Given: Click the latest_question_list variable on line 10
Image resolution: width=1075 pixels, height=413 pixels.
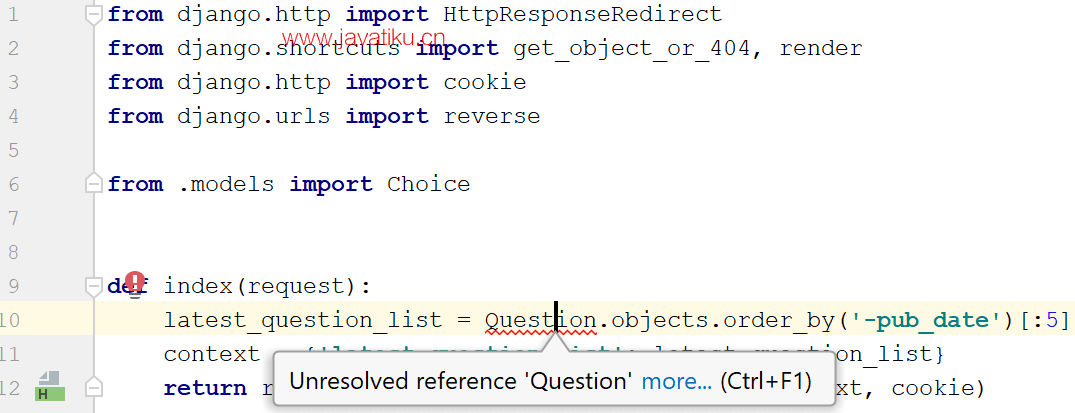Looking at the screenshot, I should coord(303,320).
